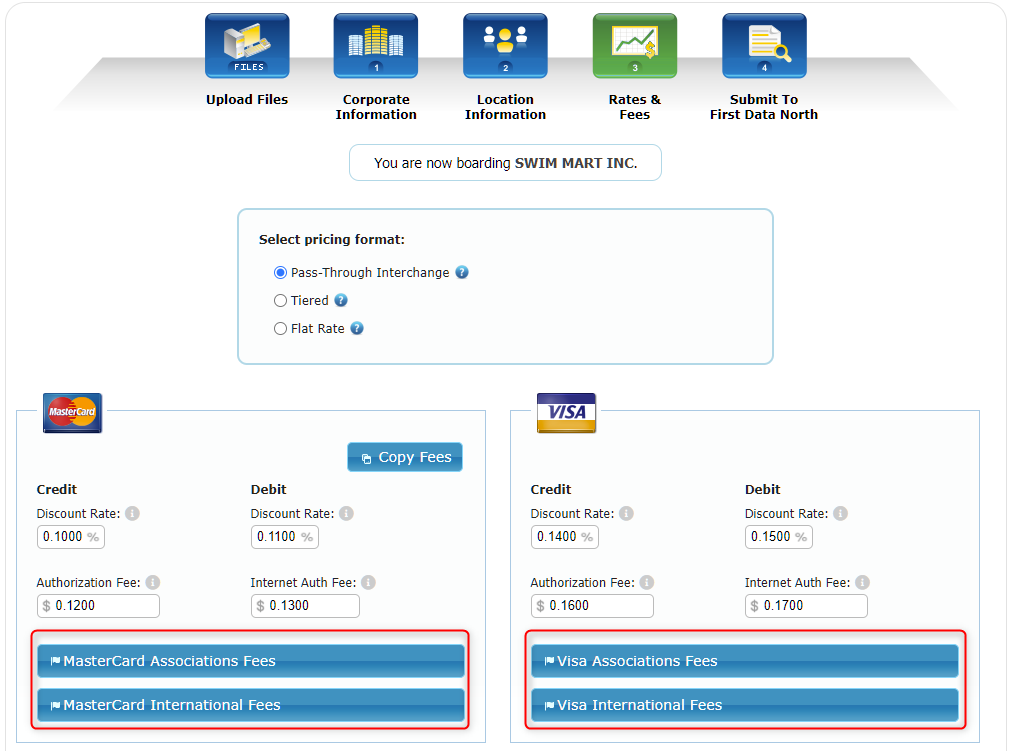Info icon for MasterCard Credit Discount Rate
Image resolution: width=1011 pixels, height=751 pixels.
132,513
